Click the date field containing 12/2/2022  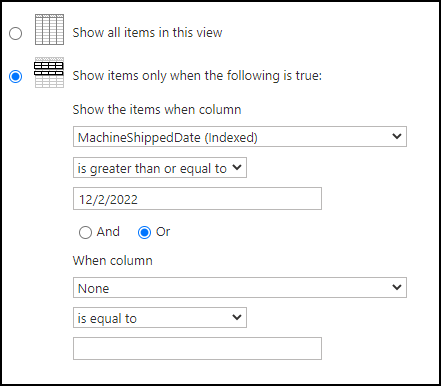[x=197, y=199]
